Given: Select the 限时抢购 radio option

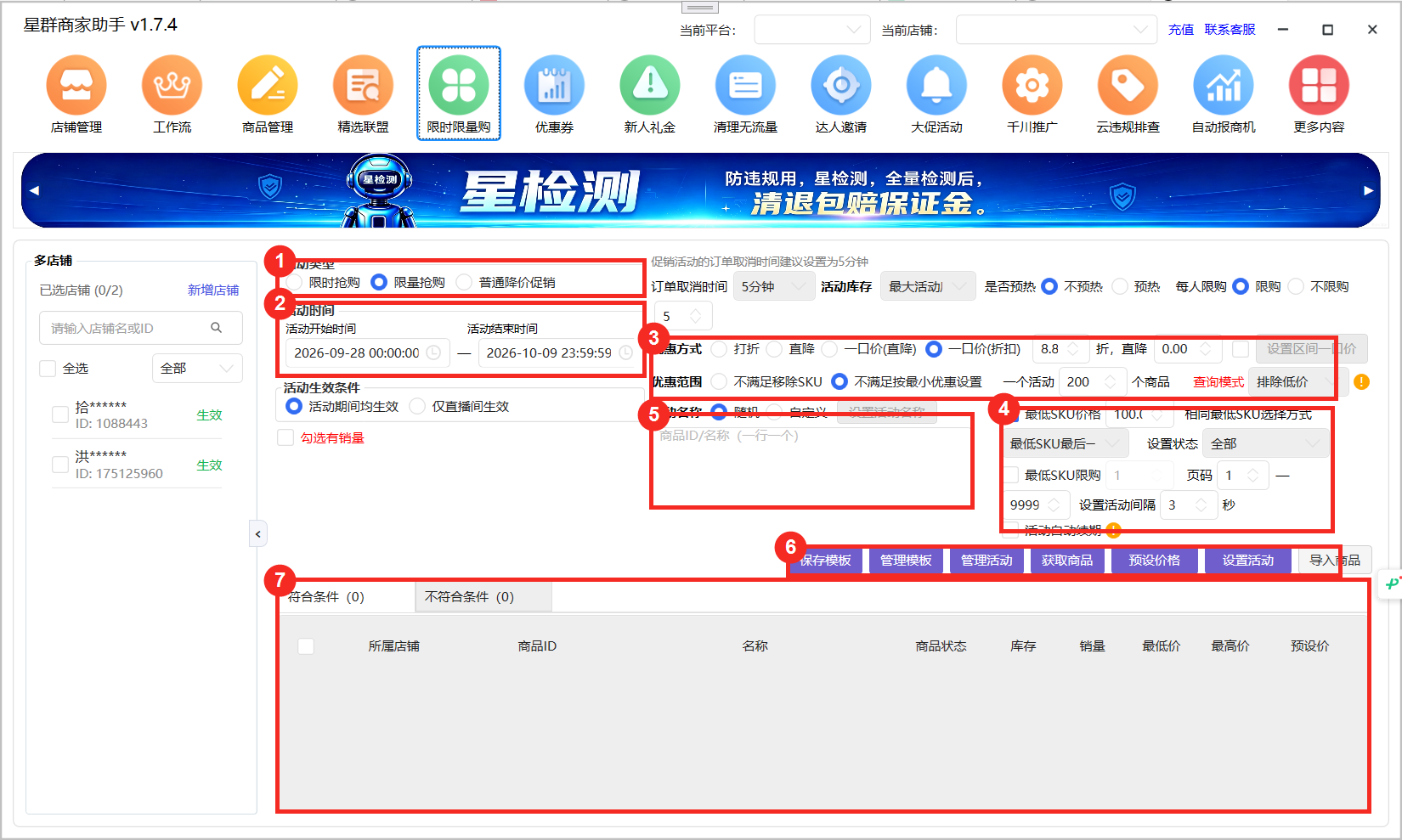Looking at the screenshot, I should 295,282.
